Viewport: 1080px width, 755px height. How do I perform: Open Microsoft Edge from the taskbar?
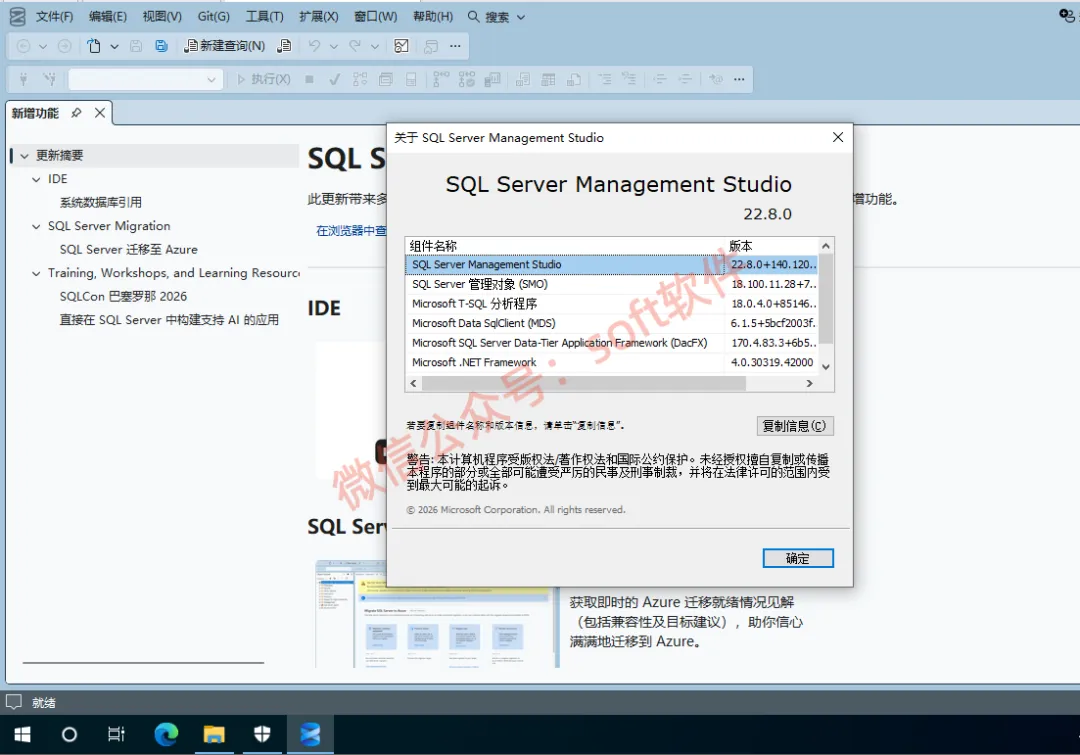[166, 734]
